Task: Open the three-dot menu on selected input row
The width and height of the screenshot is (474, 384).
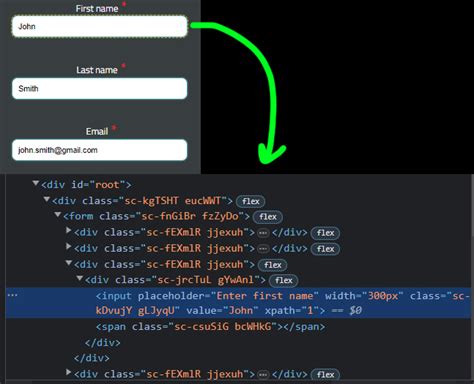Action: (x=12, y=295)
